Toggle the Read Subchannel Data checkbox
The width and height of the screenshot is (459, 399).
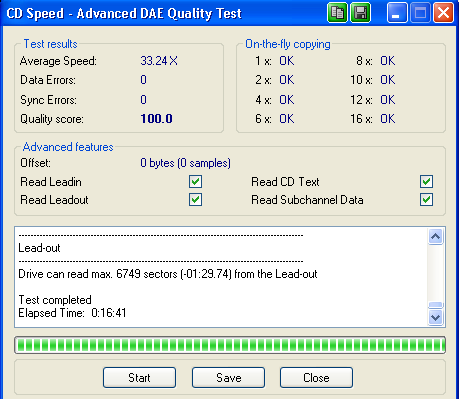426,200
